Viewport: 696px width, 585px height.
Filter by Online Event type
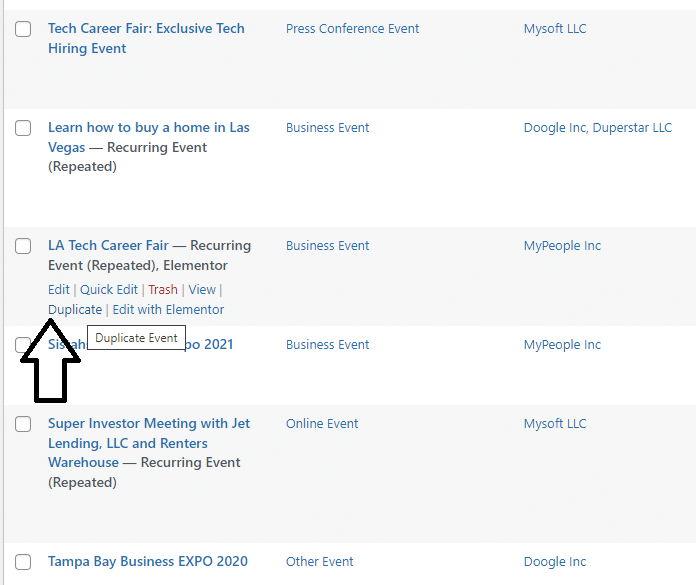coord(322,424)
